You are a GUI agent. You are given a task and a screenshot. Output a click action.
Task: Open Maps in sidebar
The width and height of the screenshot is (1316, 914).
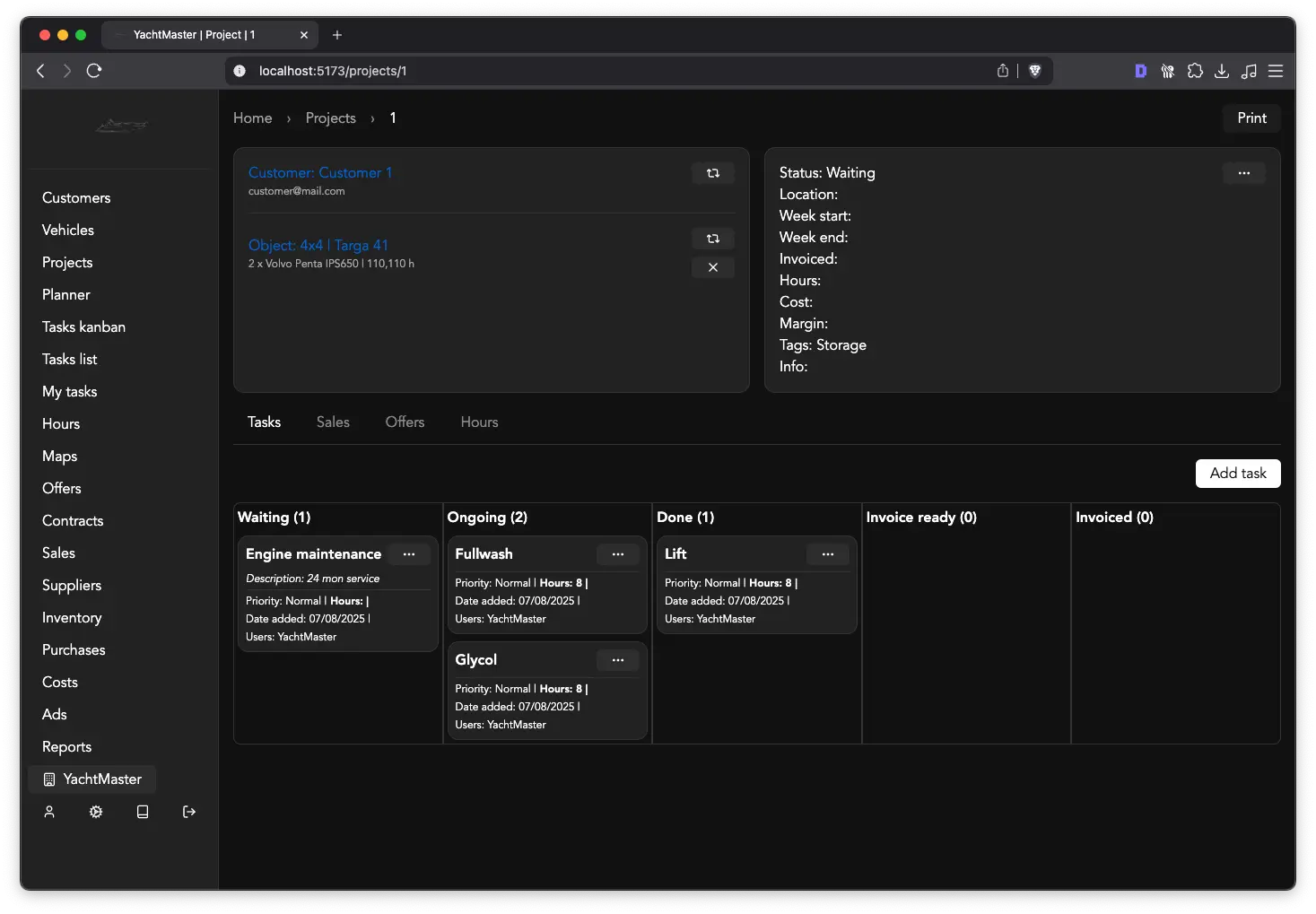tap(59, 457)
